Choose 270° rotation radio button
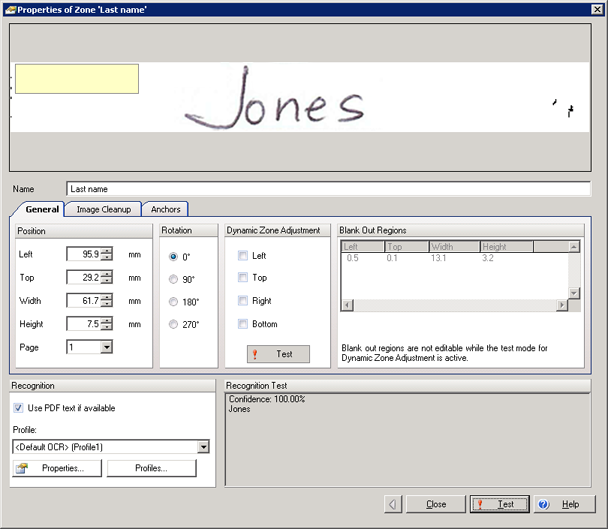The image size is (608, 529). [174, 324]
